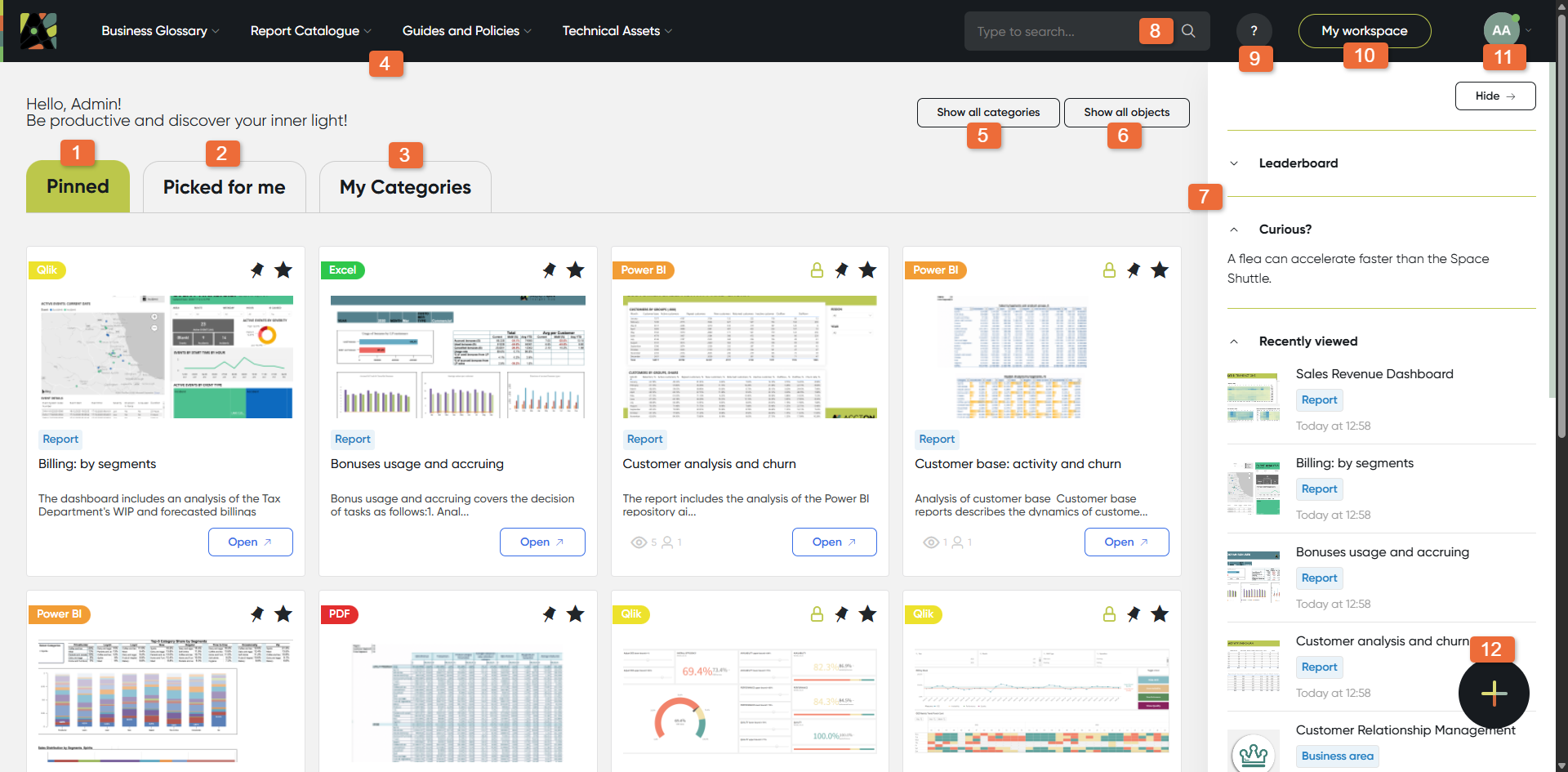Unpin the Billing: by segments card
This screenshot has height=772, width=1568.
pyautogui.click(x=257, y=270)
